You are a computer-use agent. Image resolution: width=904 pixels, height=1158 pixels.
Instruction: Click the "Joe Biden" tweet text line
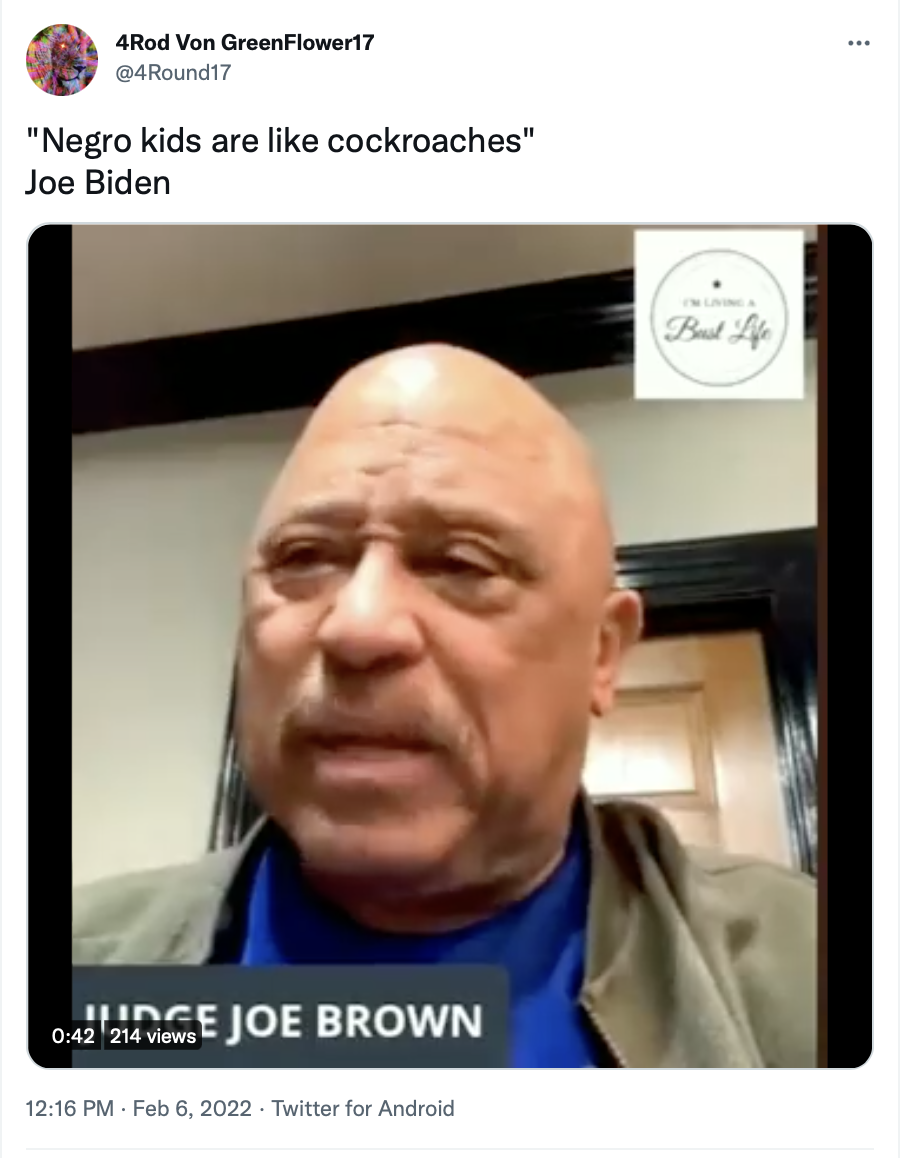(x=97, y=183)
